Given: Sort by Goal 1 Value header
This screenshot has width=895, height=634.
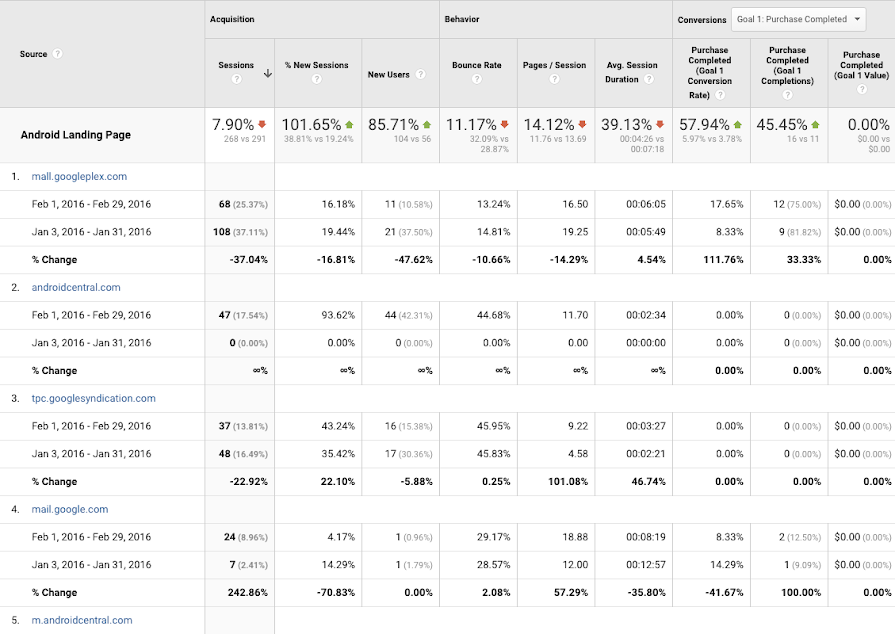Looking at the screenshot, I should coord(861,65).
